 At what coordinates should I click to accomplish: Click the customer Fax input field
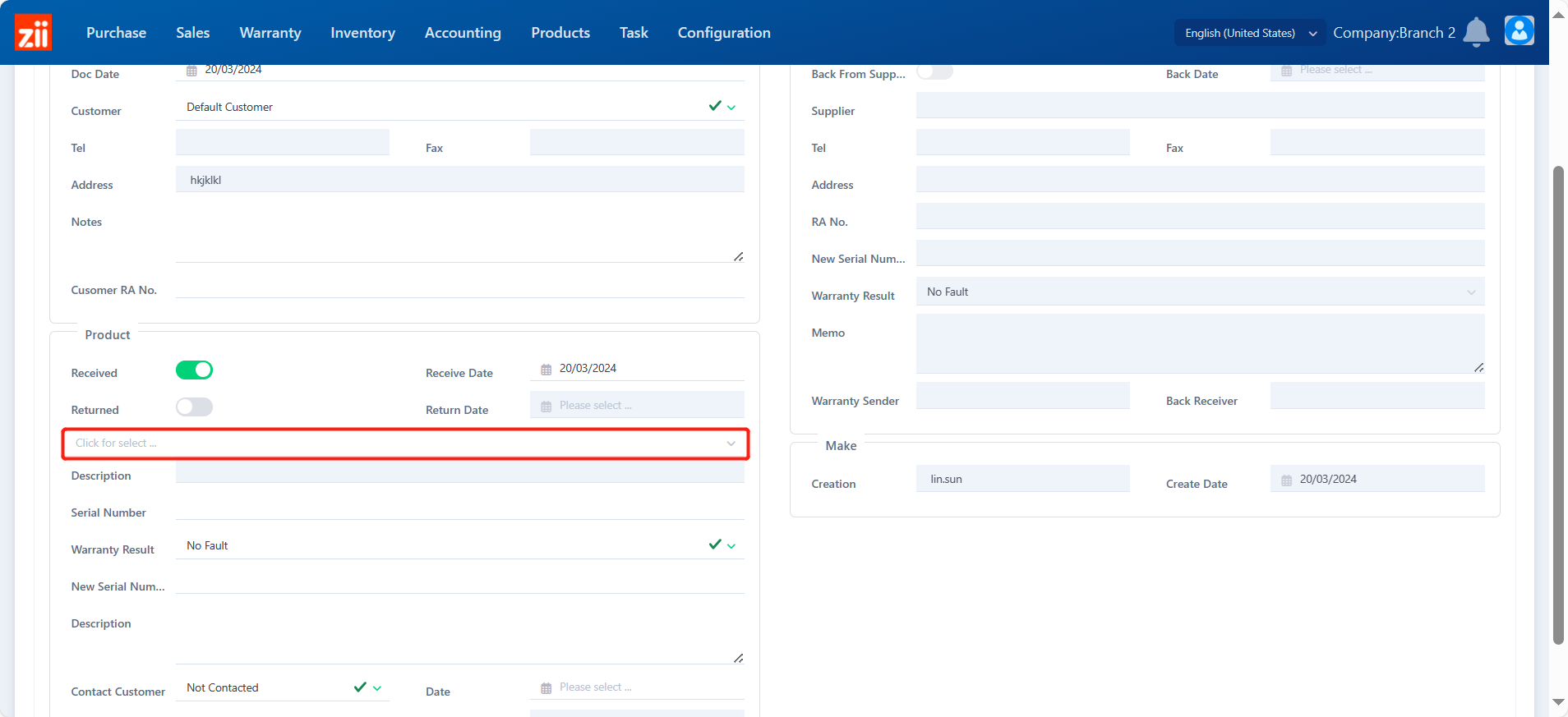(x=637, y=142)
